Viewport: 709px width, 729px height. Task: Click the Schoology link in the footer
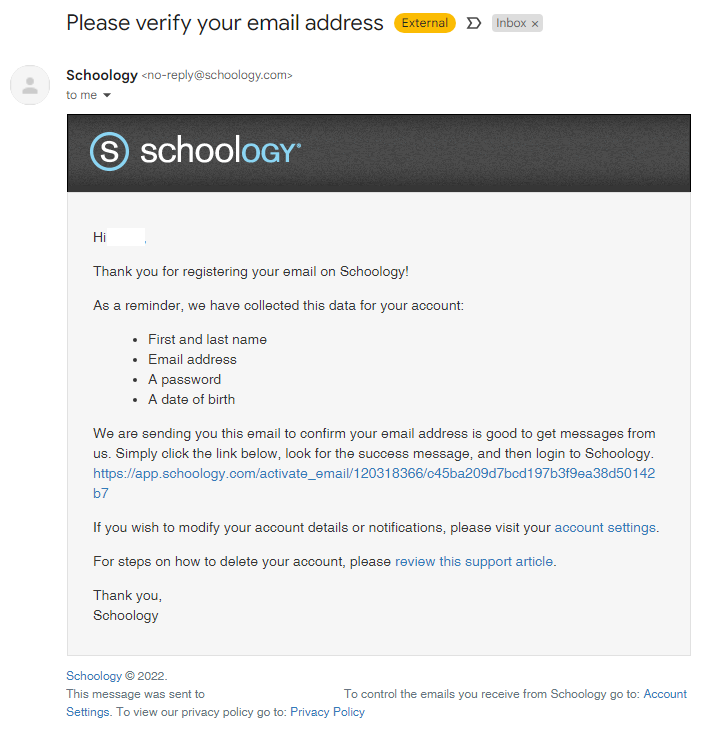point(94,676)
